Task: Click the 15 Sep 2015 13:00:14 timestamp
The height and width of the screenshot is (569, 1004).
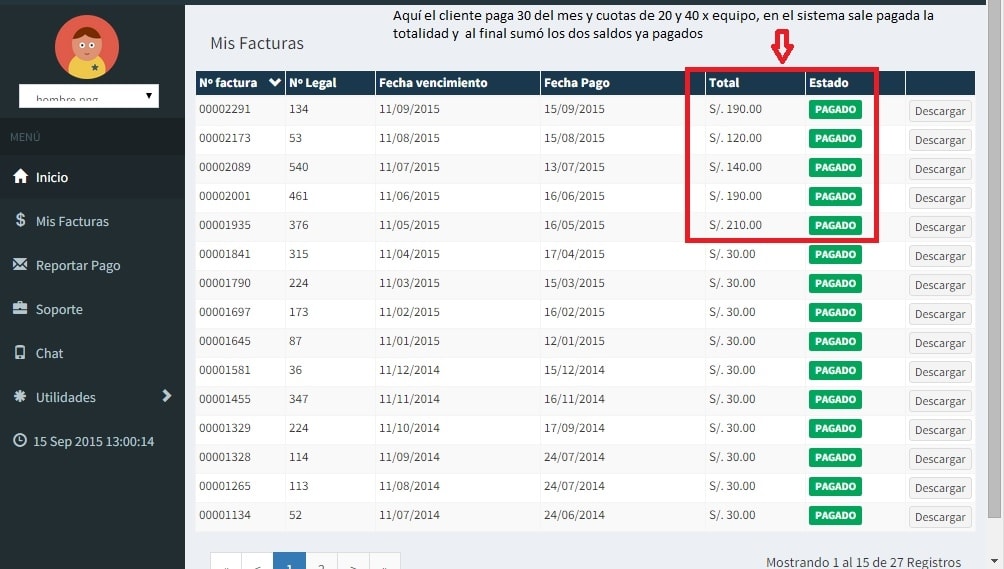Action: pos(93,442)
